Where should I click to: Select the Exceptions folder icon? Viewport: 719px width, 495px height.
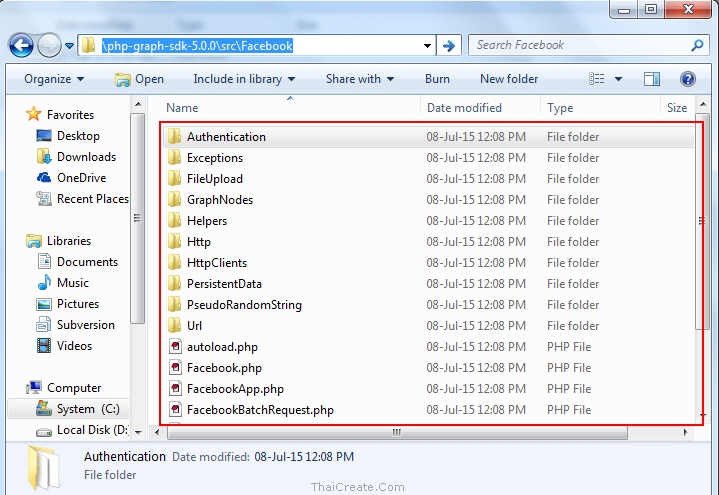point(174,158)
